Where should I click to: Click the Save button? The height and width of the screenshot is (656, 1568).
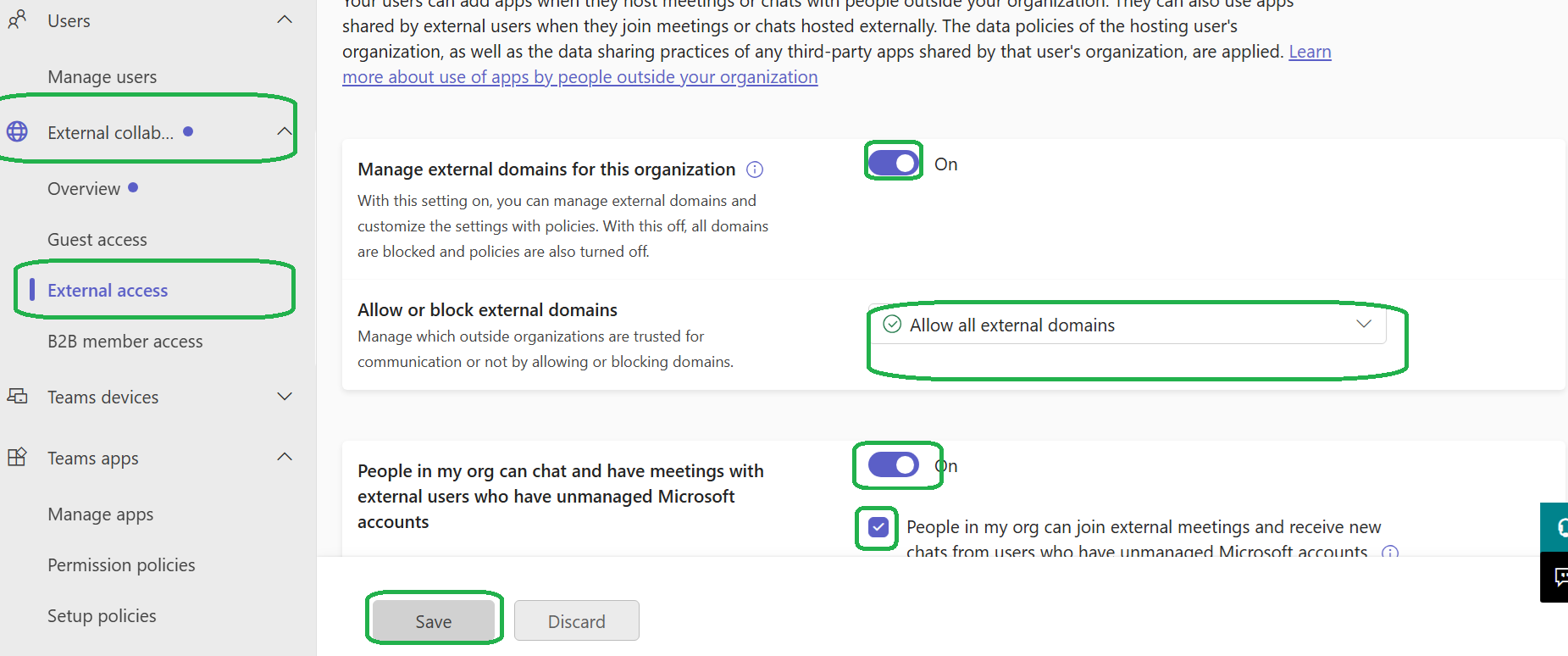(434, 621)
